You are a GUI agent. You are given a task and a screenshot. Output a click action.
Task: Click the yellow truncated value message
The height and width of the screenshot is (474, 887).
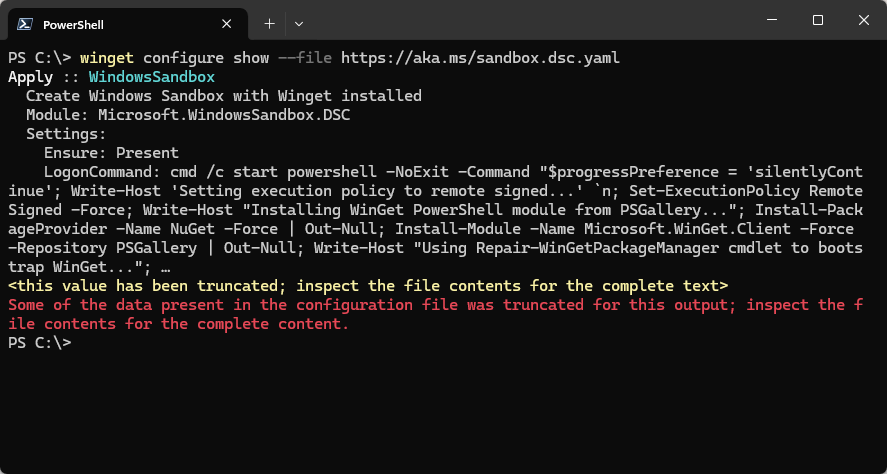368,286
